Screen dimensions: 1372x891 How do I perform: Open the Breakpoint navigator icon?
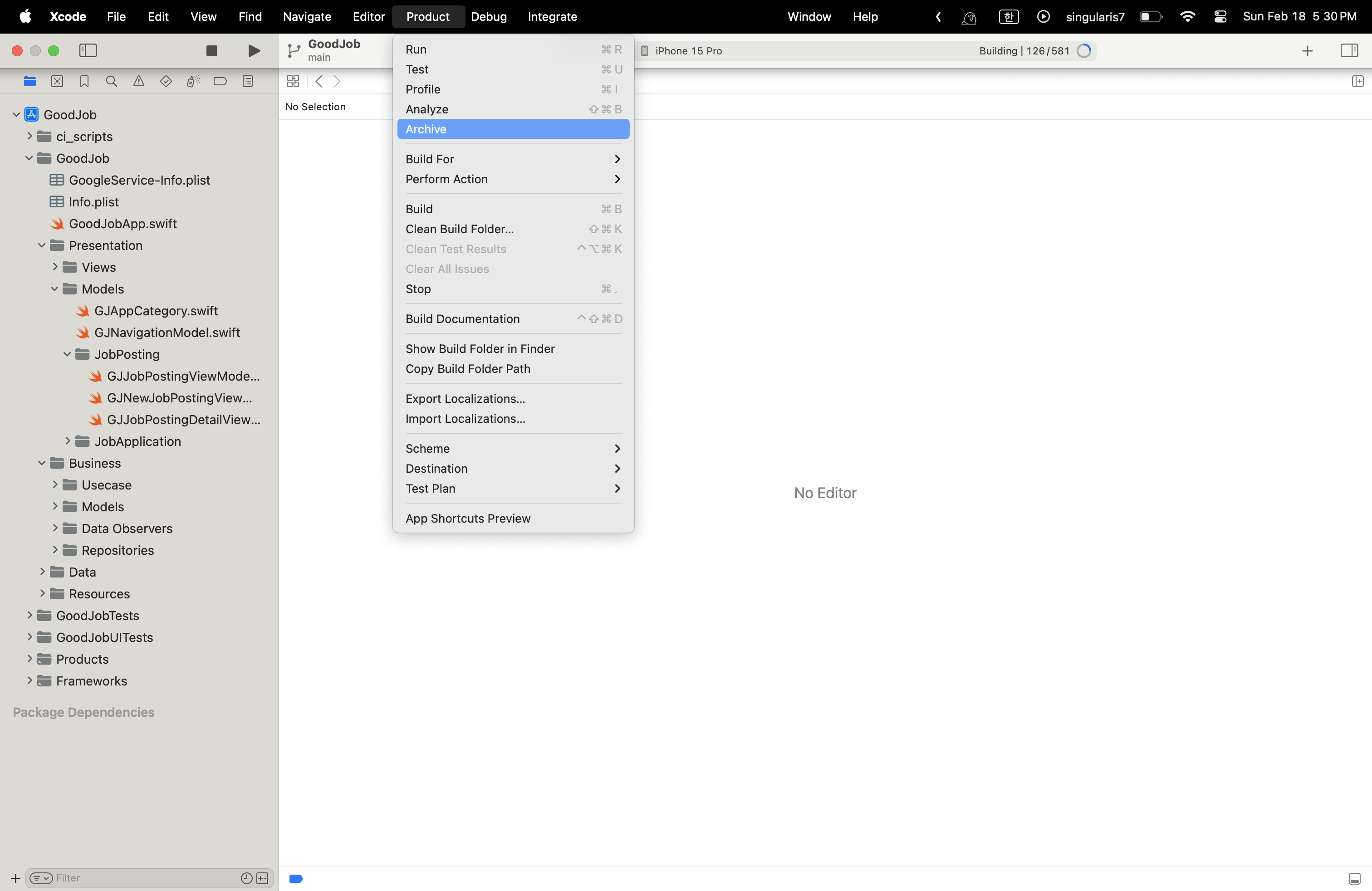click(x=220, y=81)
